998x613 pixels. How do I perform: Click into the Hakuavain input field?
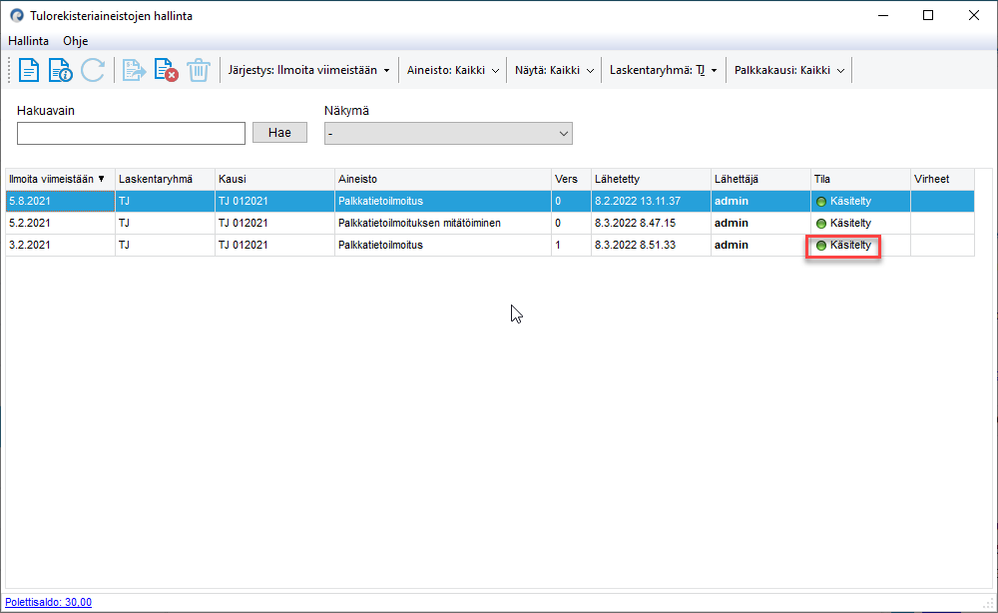pos(131,134)
